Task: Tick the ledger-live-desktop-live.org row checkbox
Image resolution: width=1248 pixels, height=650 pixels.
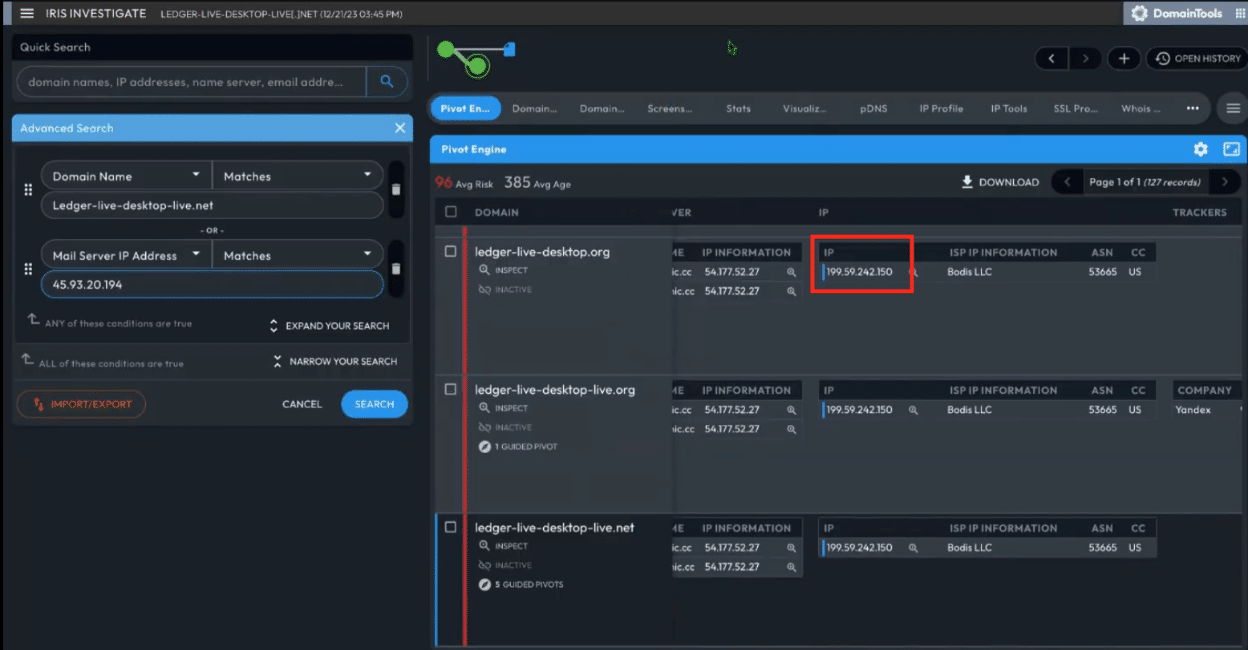Action: 449,389
